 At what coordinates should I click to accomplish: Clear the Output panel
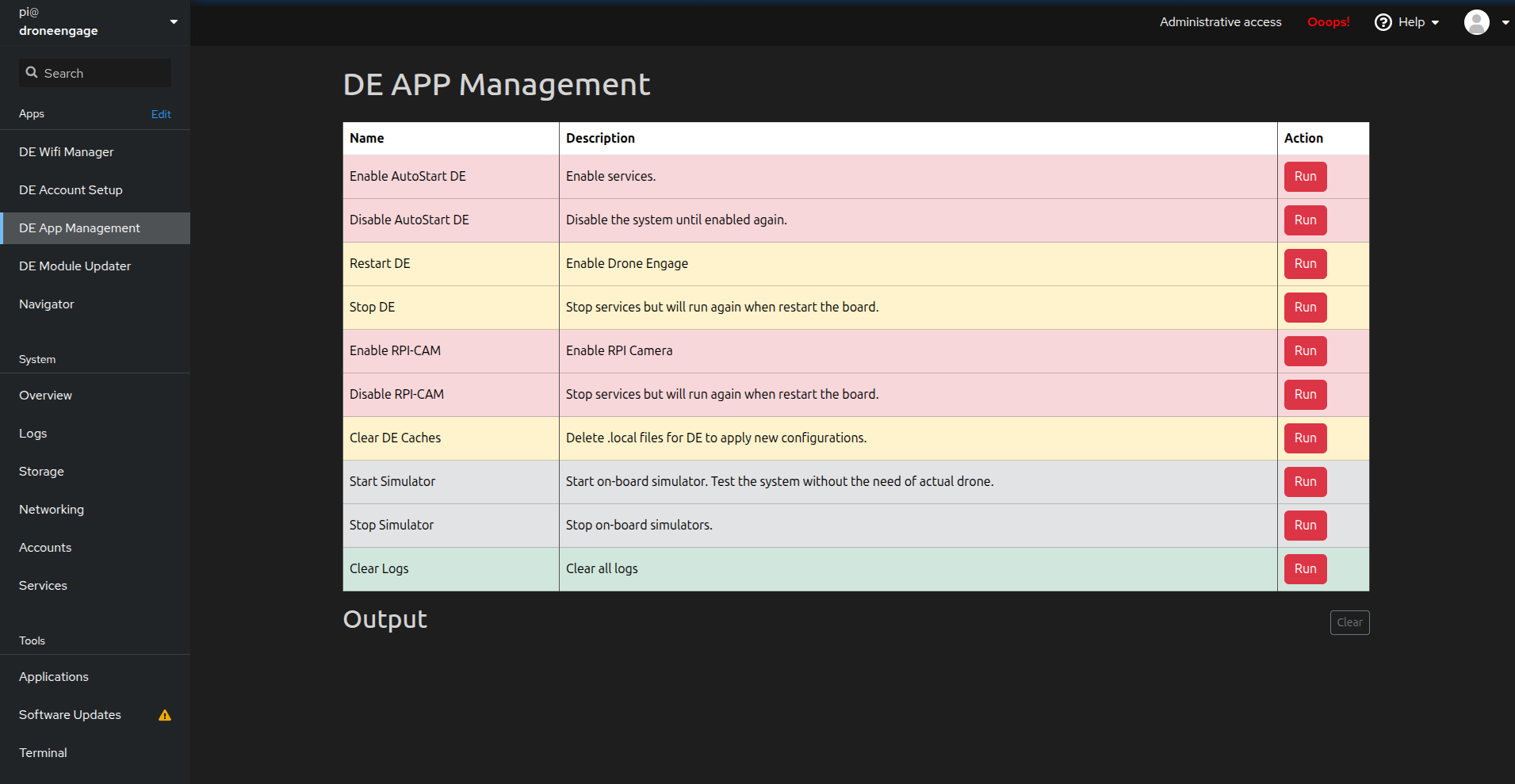[1349, 622]
